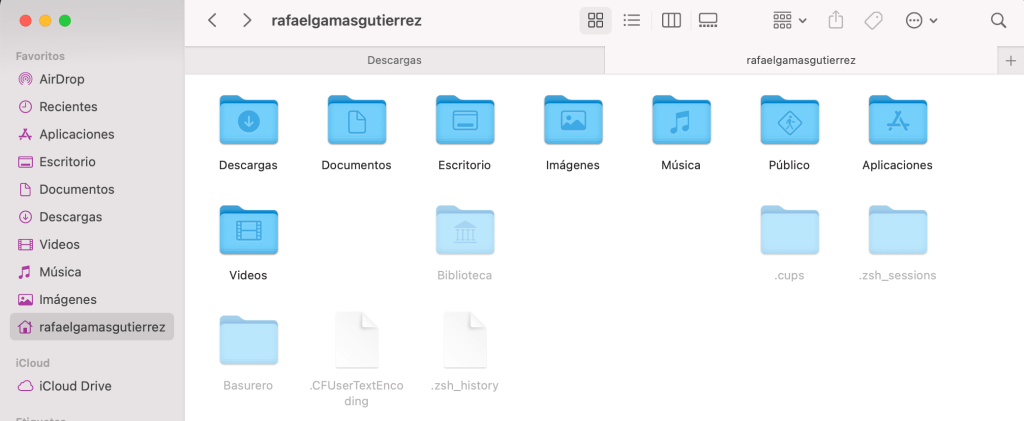1024x421 pixels.
Task: Select AirDrop in the sidebar
Action: point(60,79)
